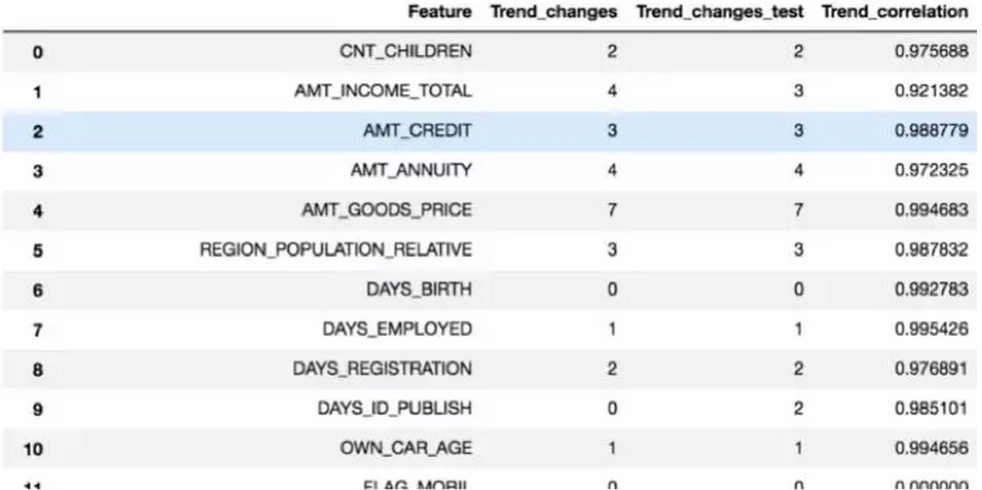Click Trend_changes value in AMT_CREDIT row
The height and width of the screenshot is (490, 982).
[612, 131]
